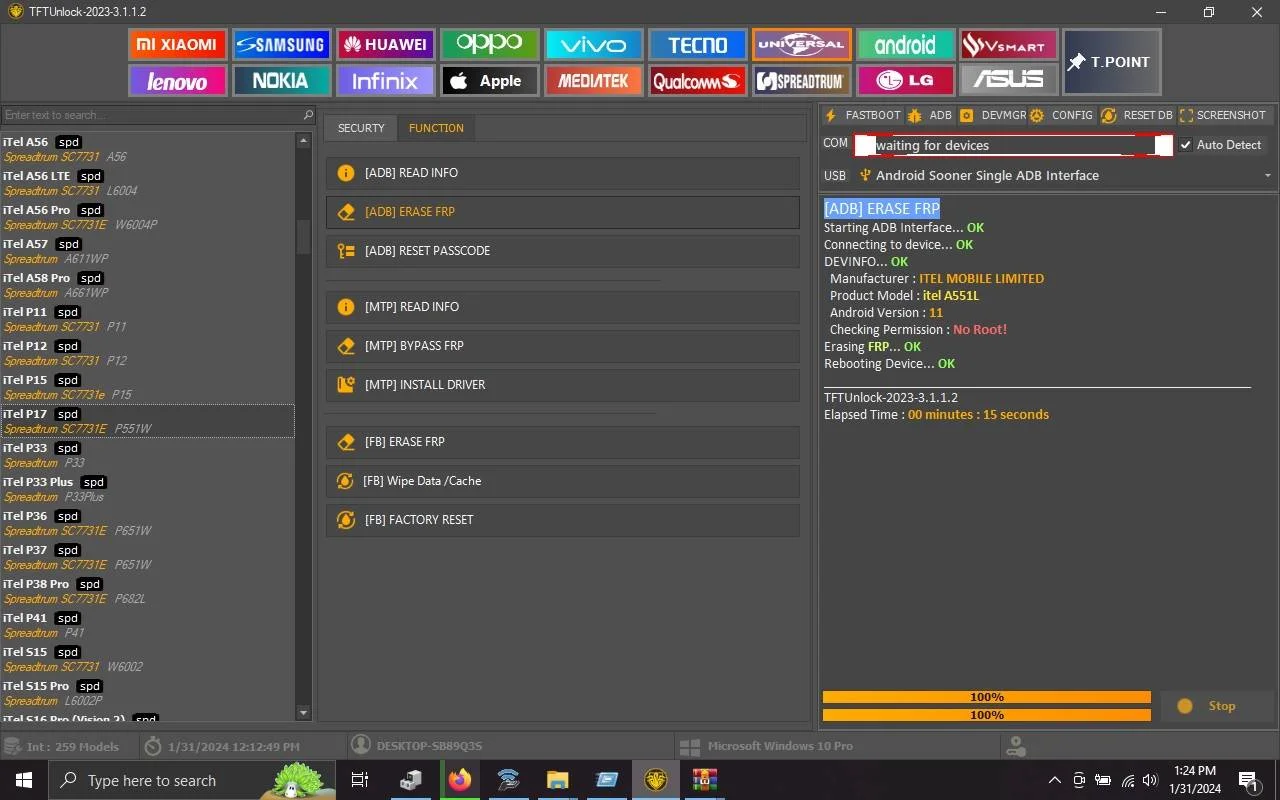Select iTel A56 LTE model
The height and width of the screenshot is (800, 1280).
click(x=147, y=183)
